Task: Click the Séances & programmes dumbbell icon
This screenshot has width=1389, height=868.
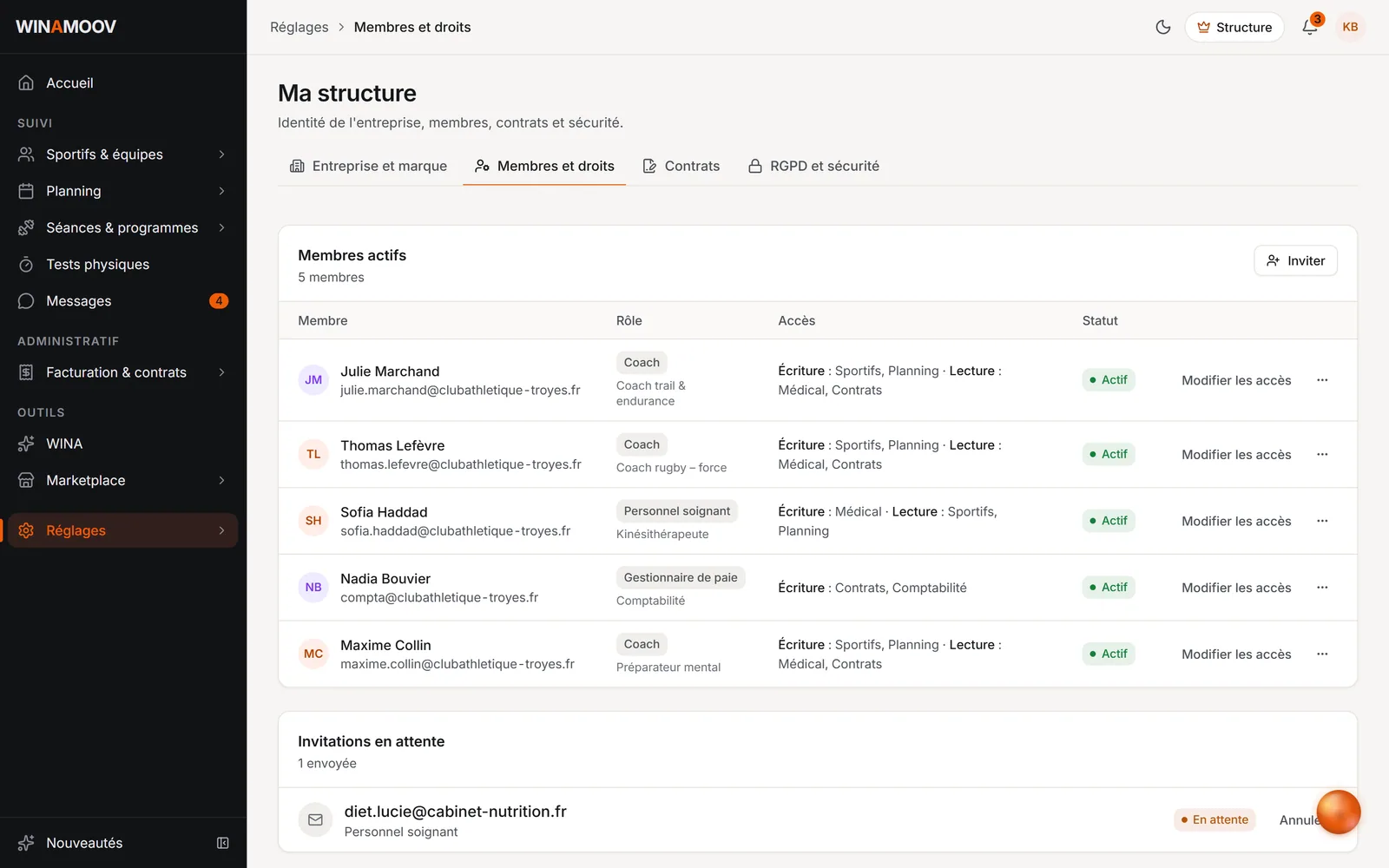Action: tap(26, 227)
